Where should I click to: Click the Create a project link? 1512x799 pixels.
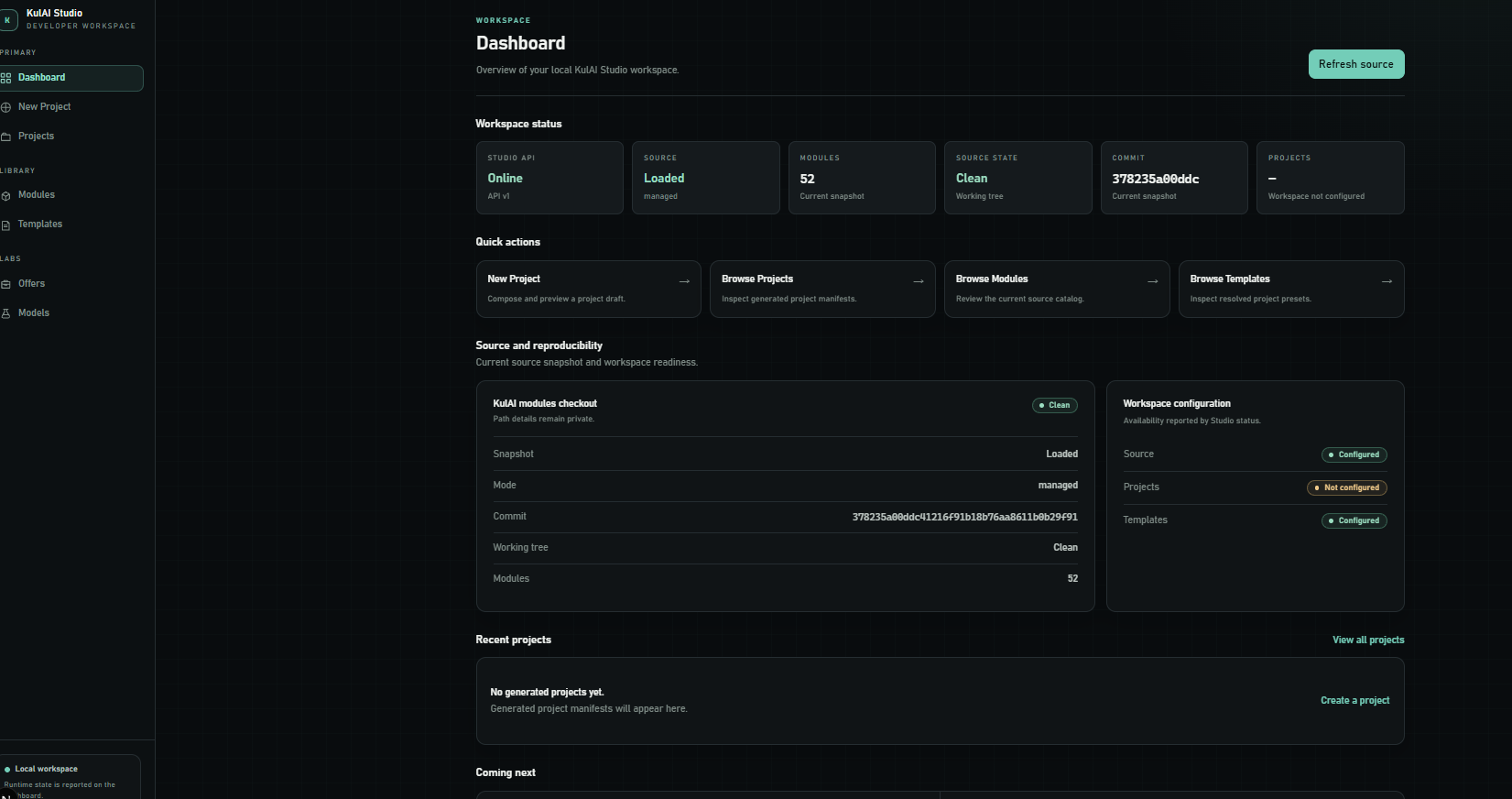point(1355,701)
